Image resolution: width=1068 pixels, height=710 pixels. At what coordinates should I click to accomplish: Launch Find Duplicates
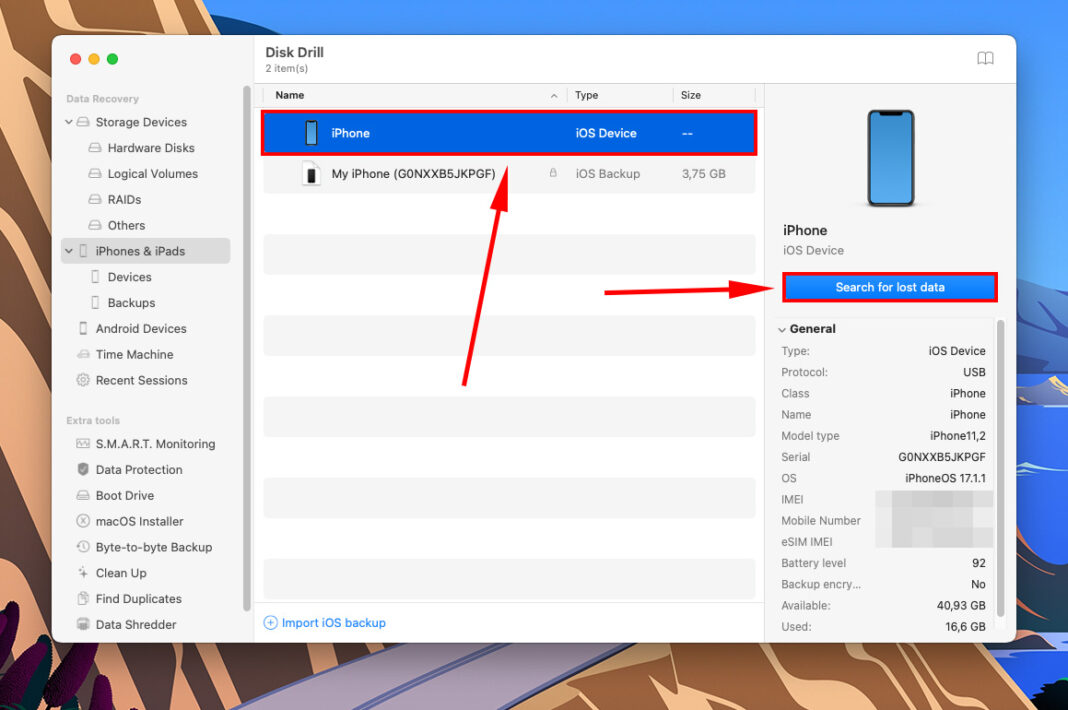pyautogui.click(x=137, y=598)
